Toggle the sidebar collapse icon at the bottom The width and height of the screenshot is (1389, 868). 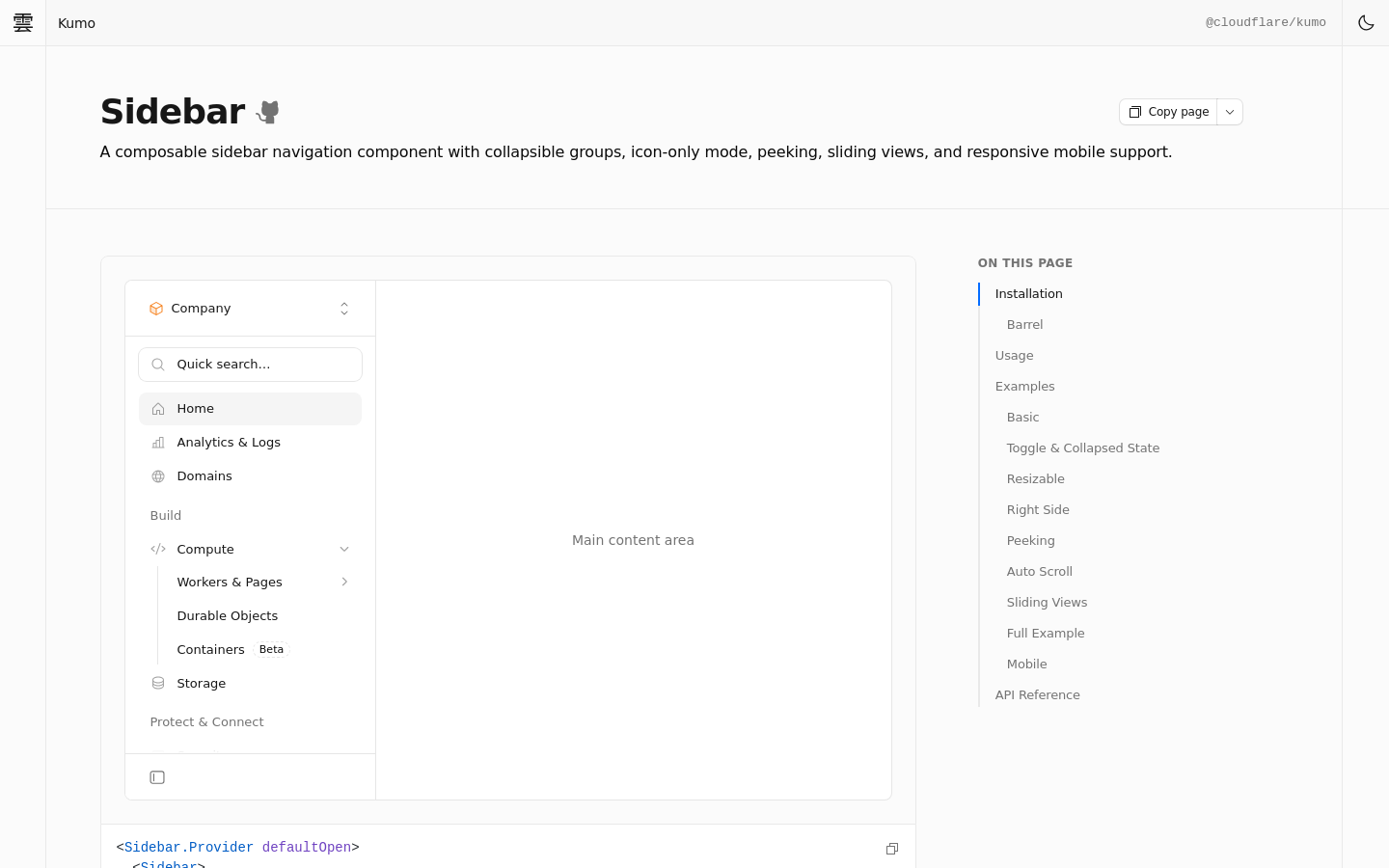[x=157, y=777]
